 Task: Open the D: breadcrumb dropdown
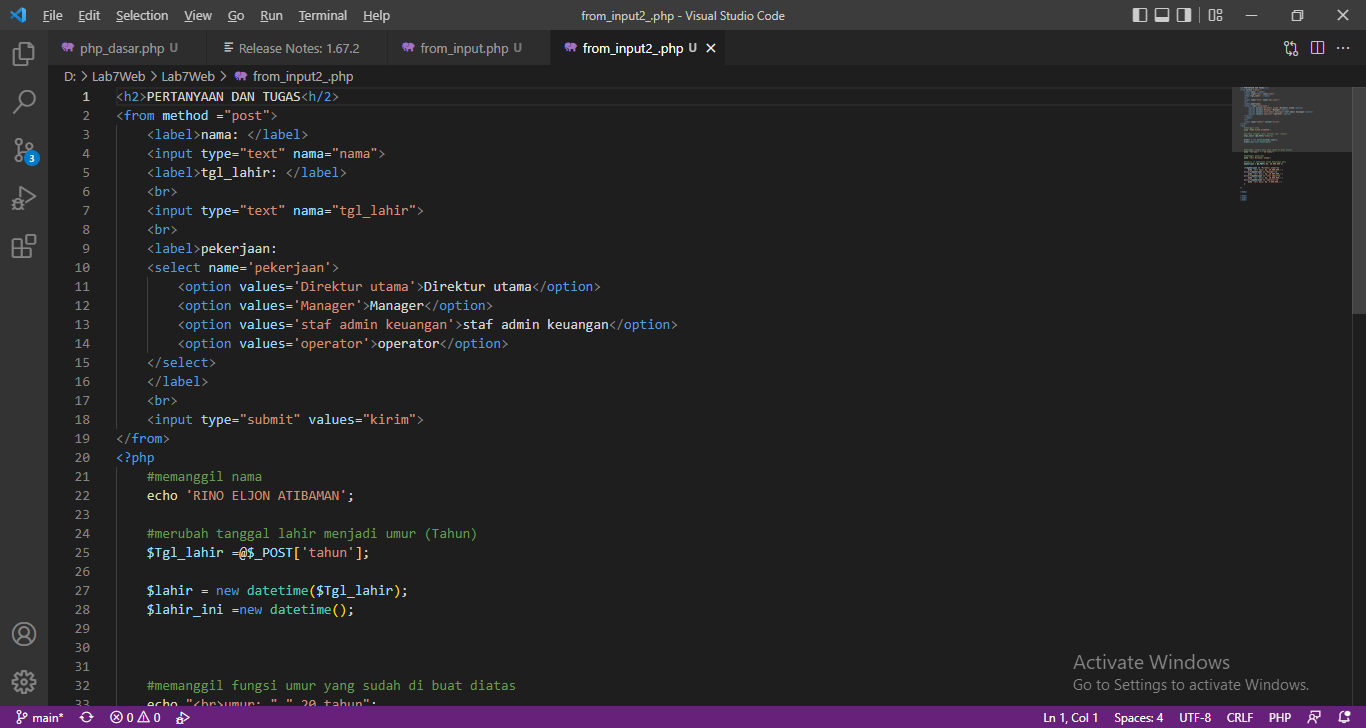(70, 76)
